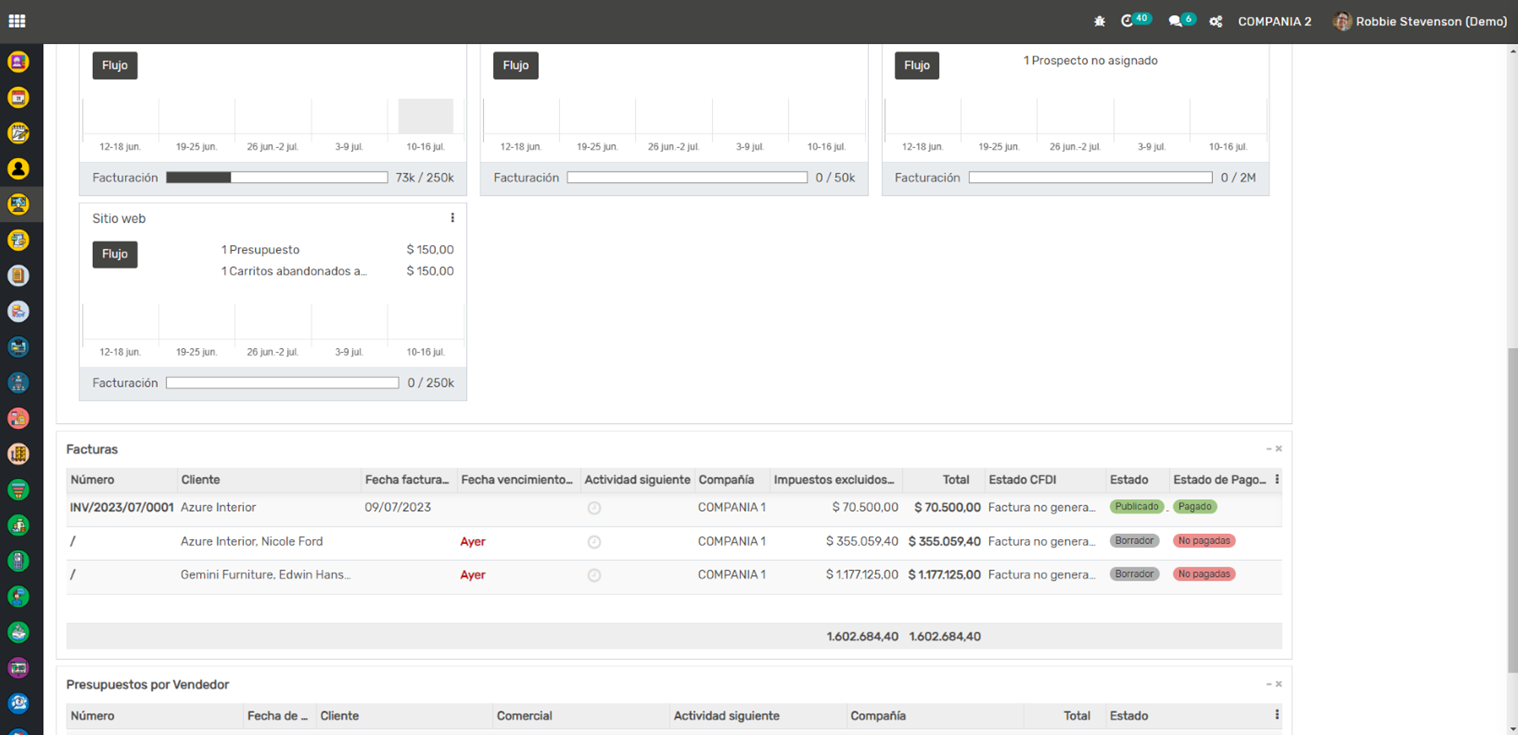Open Presupuestos por Vendedor column options
This screenshot has height=735, width=1518.
(1277, 715)
